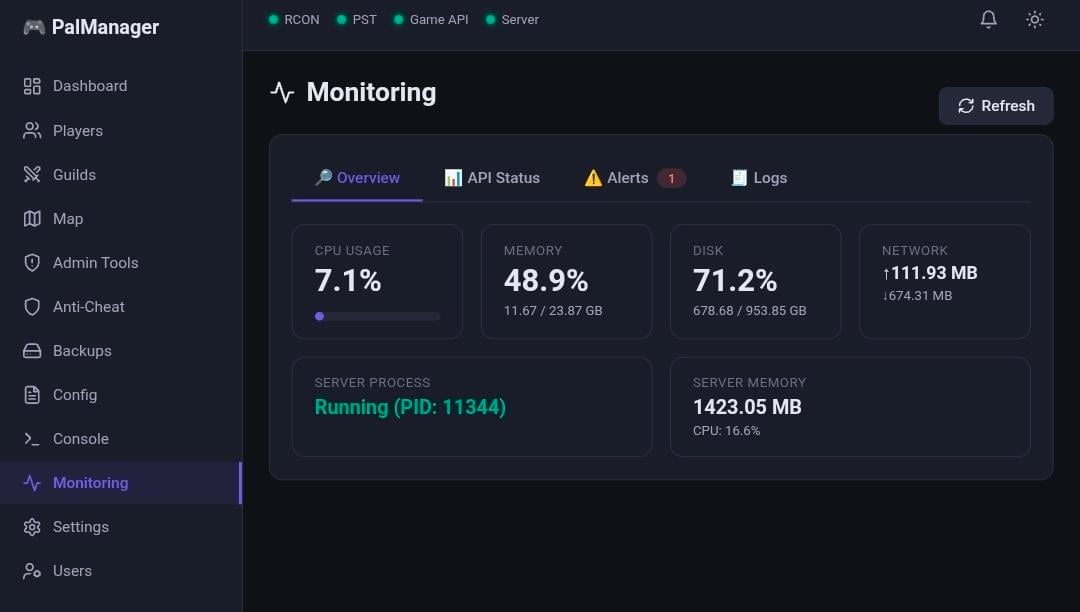Open the Map view
Image resolution: width=1080 pixels, height=612 pixels.
67,219
